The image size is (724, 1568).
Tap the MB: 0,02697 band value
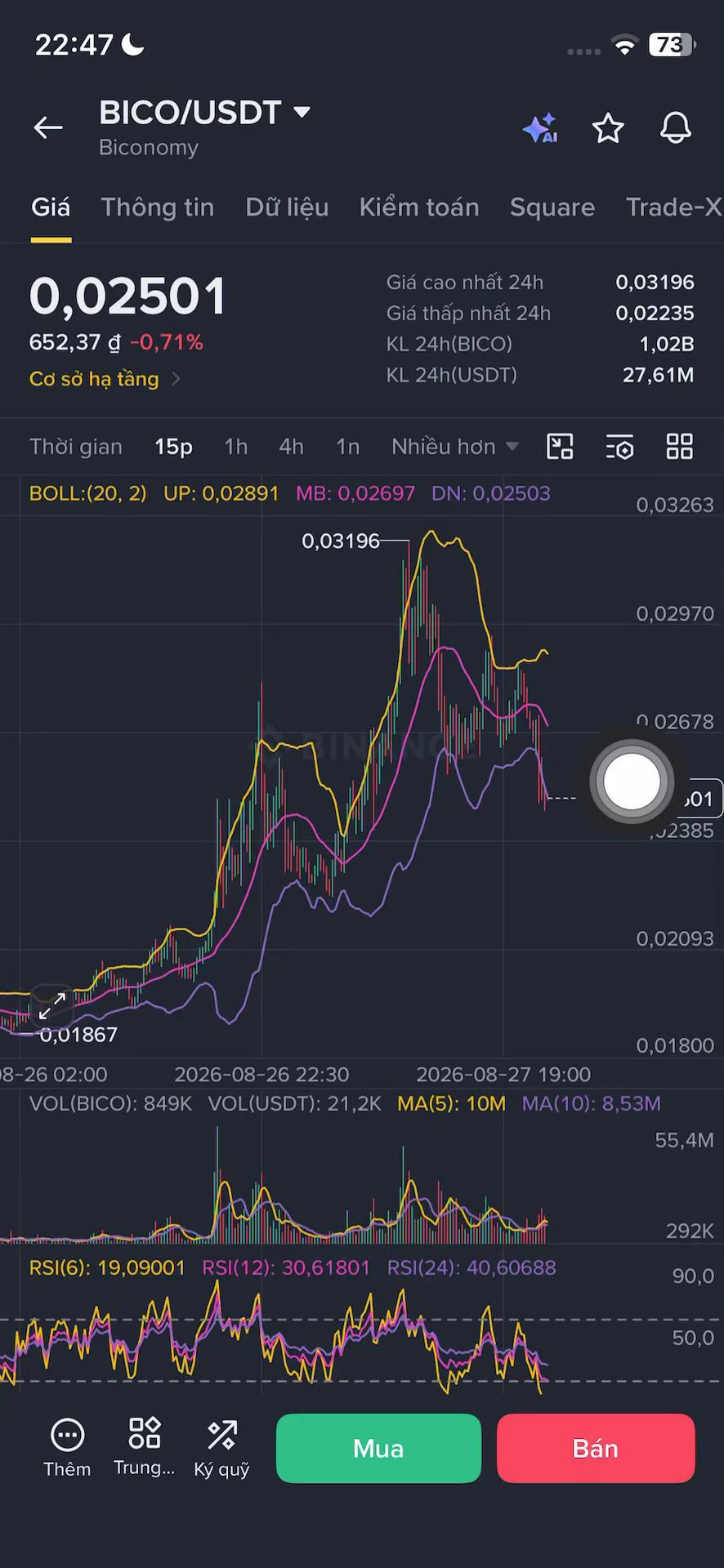click(x=355, y=493)
